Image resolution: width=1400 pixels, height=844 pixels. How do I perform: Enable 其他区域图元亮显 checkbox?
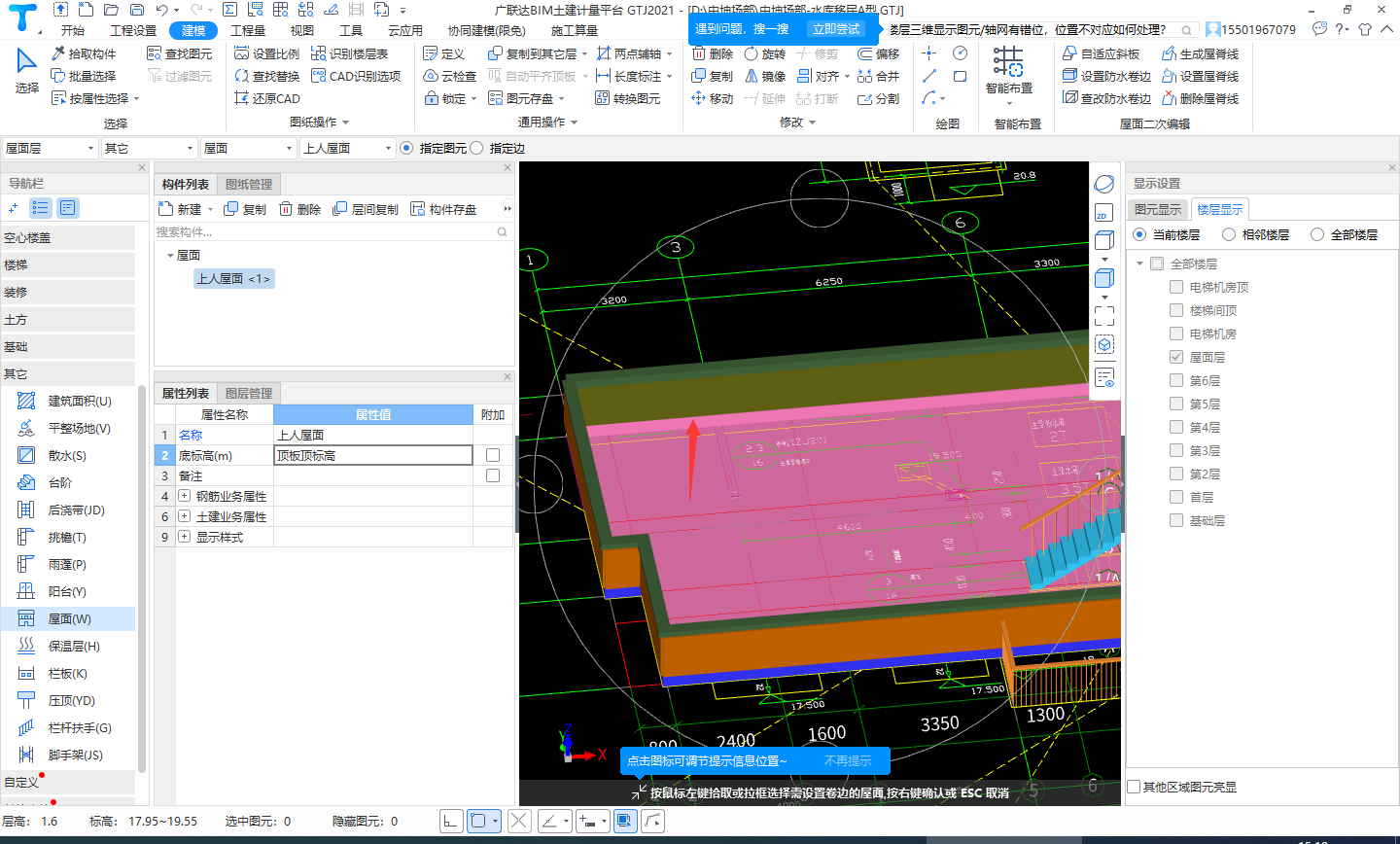(x=1134, y=787)
